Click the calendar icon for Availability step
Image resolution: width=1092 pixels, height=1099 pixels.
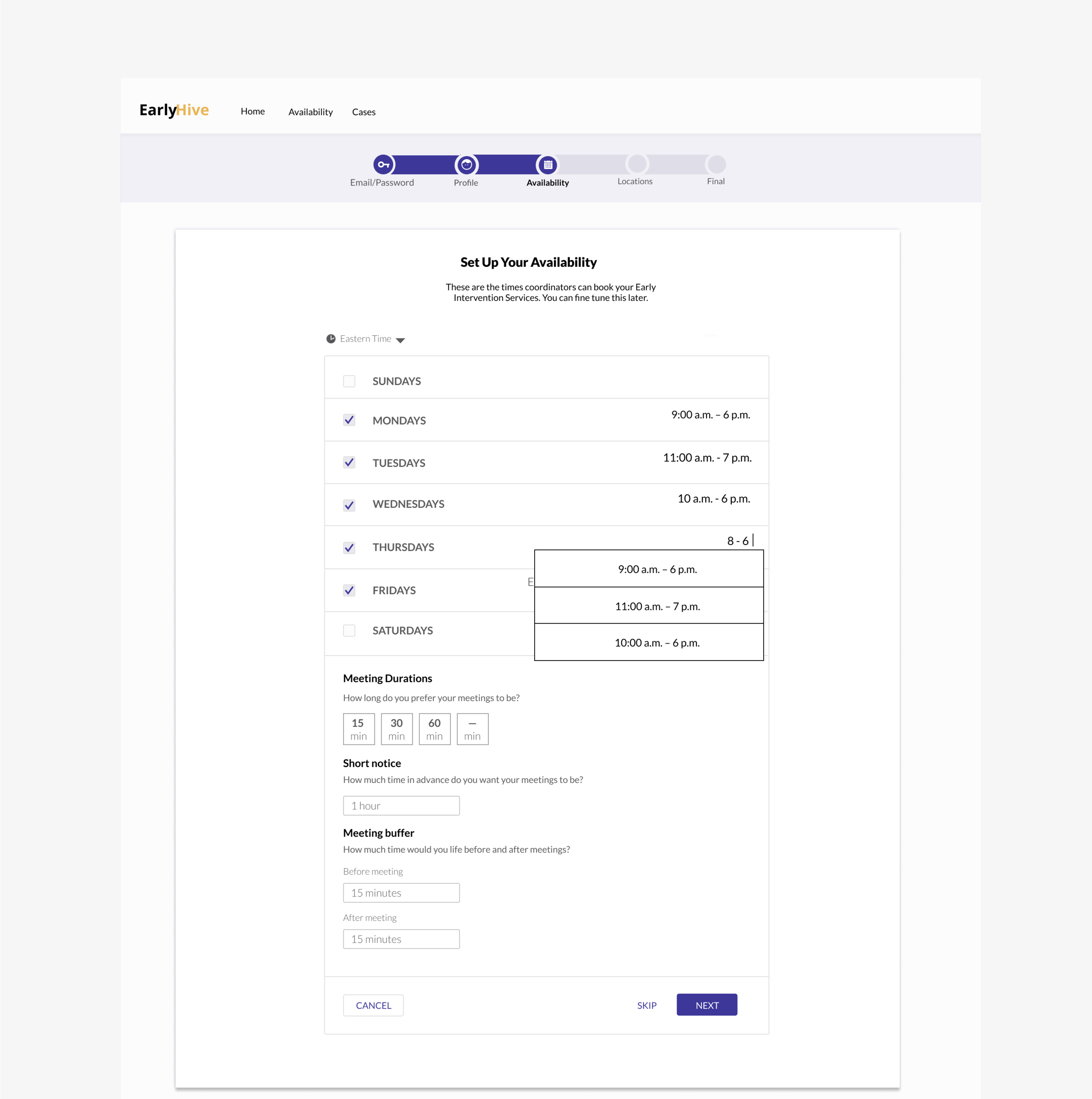tap(548, 165)
